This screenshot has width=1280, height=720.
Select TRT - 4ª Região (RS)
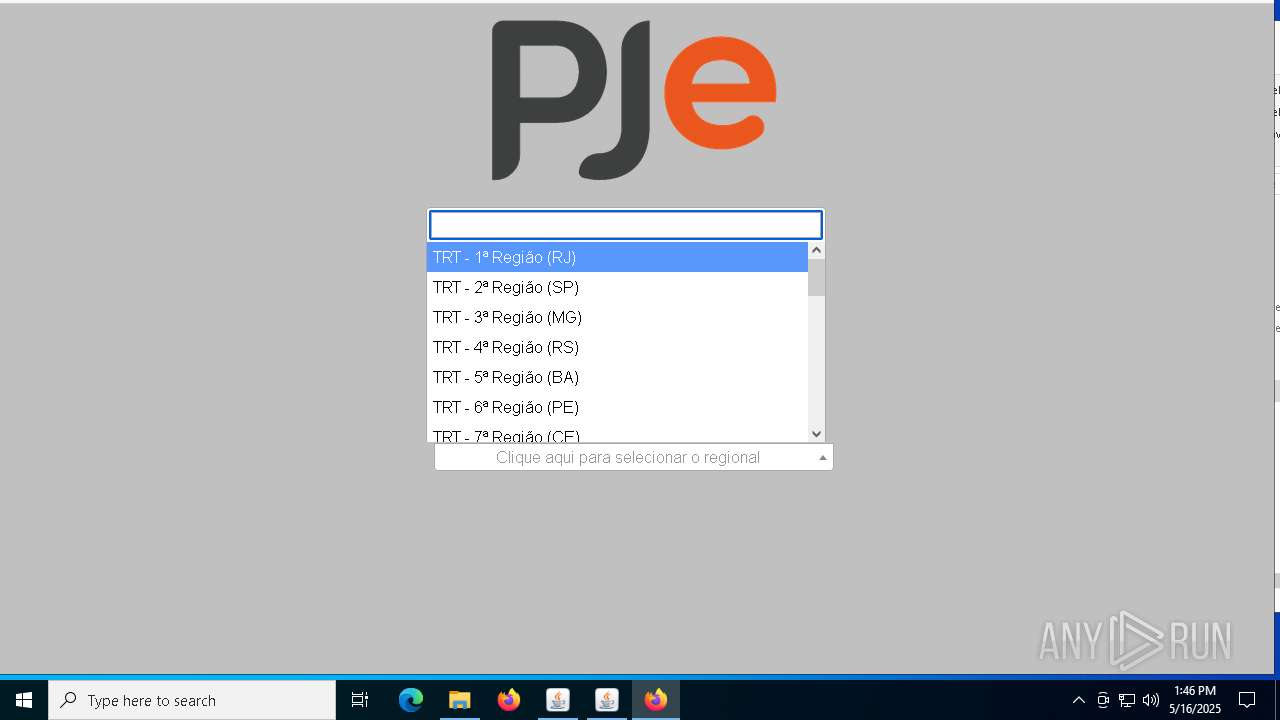617,347
